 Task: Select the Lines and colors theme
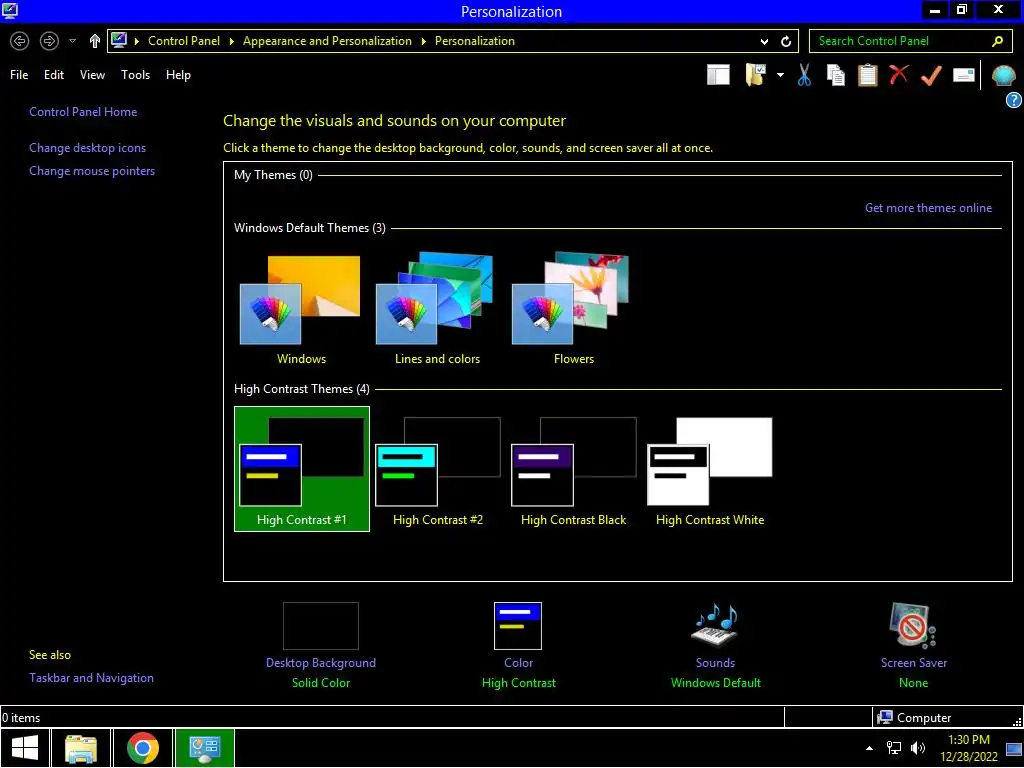tap(437, 310)
